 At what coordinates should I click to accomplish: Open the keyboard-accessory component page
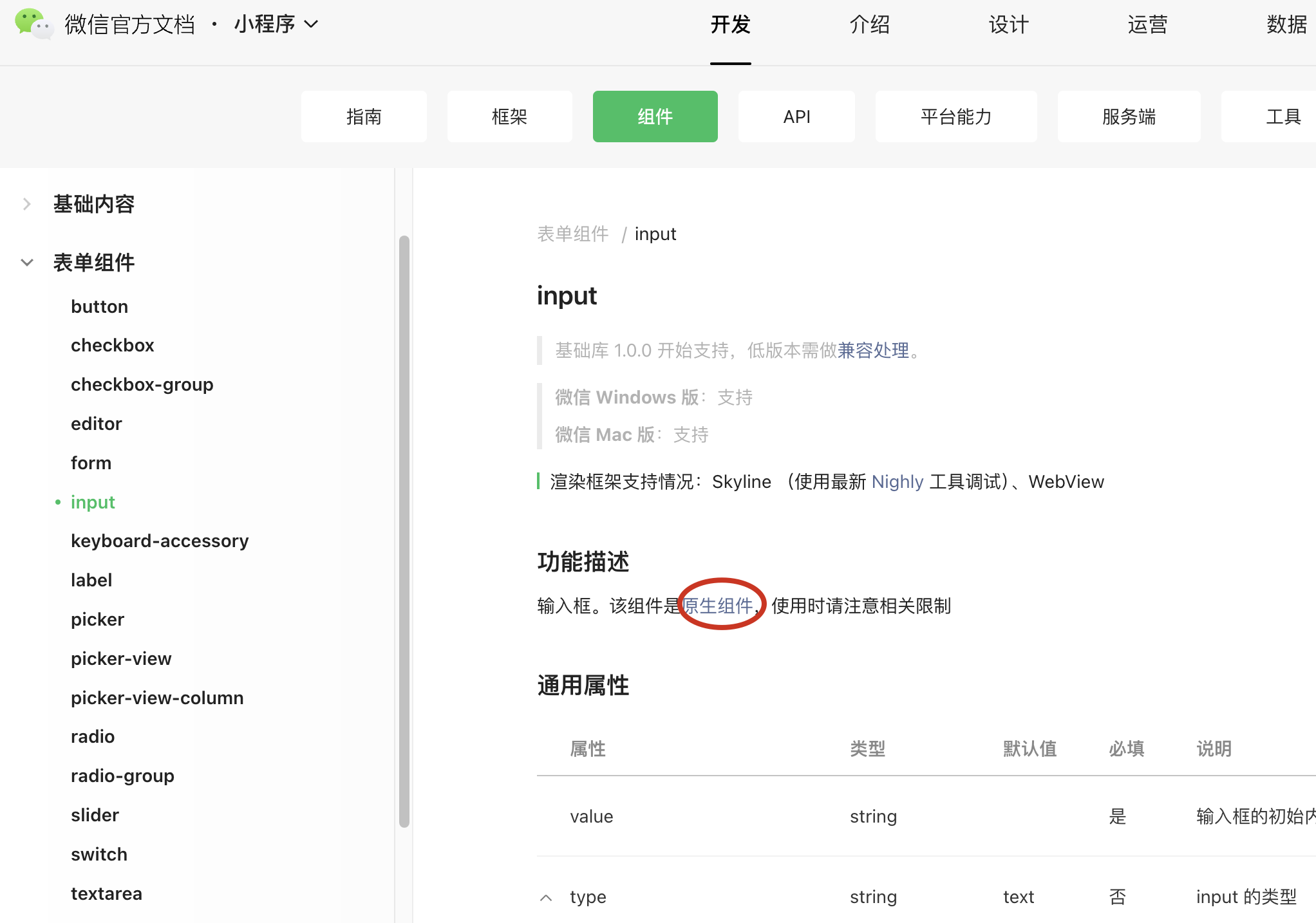tap(160, 541)
